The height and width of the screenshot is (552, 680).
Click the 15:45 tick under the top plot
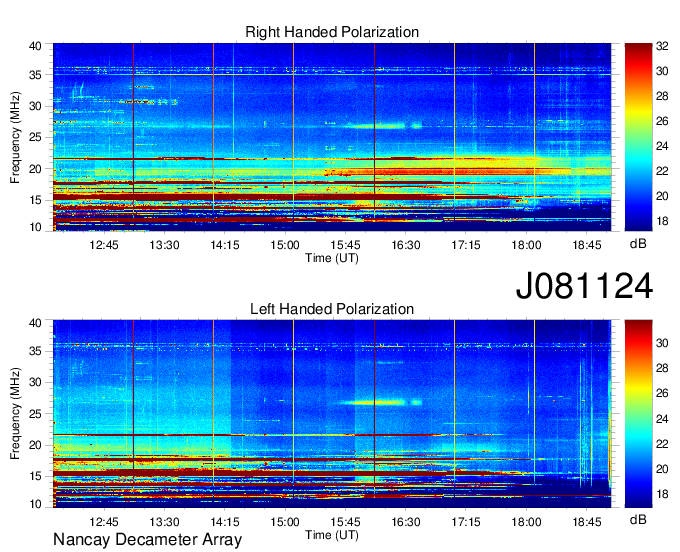pyautogui.click(x=345, y=245)
